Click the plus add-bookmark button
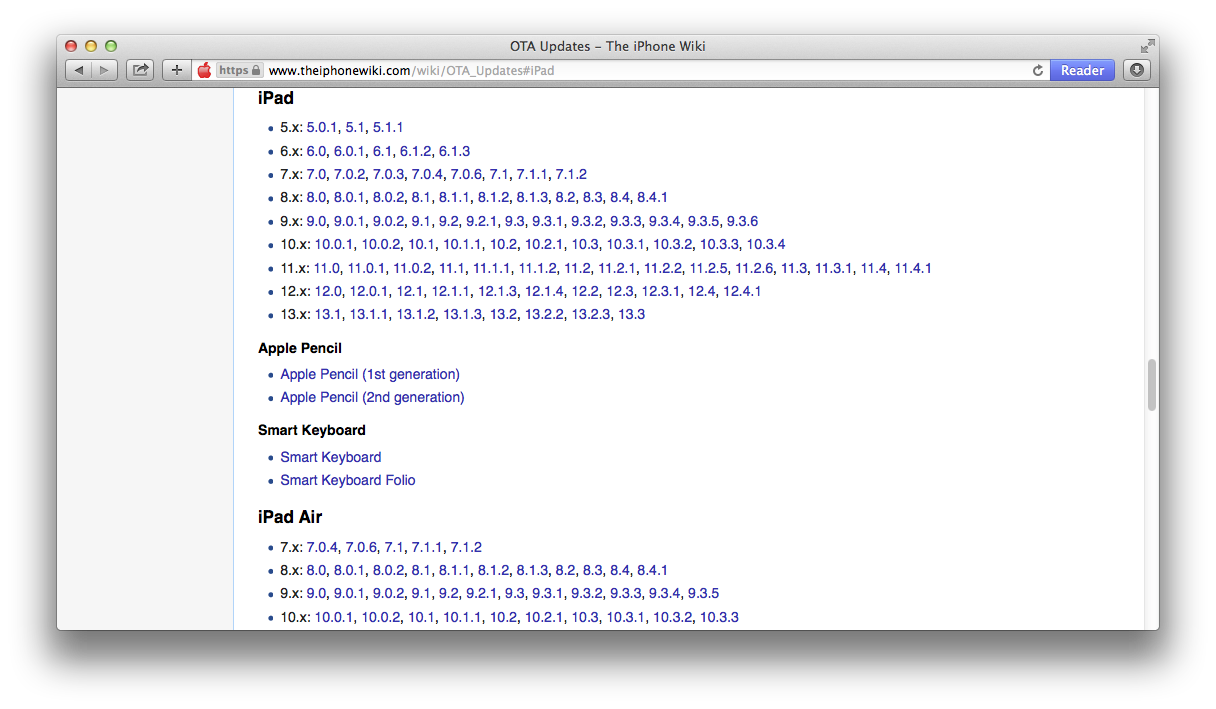Viewport: 1216px width, 709px height. point(177,70)
